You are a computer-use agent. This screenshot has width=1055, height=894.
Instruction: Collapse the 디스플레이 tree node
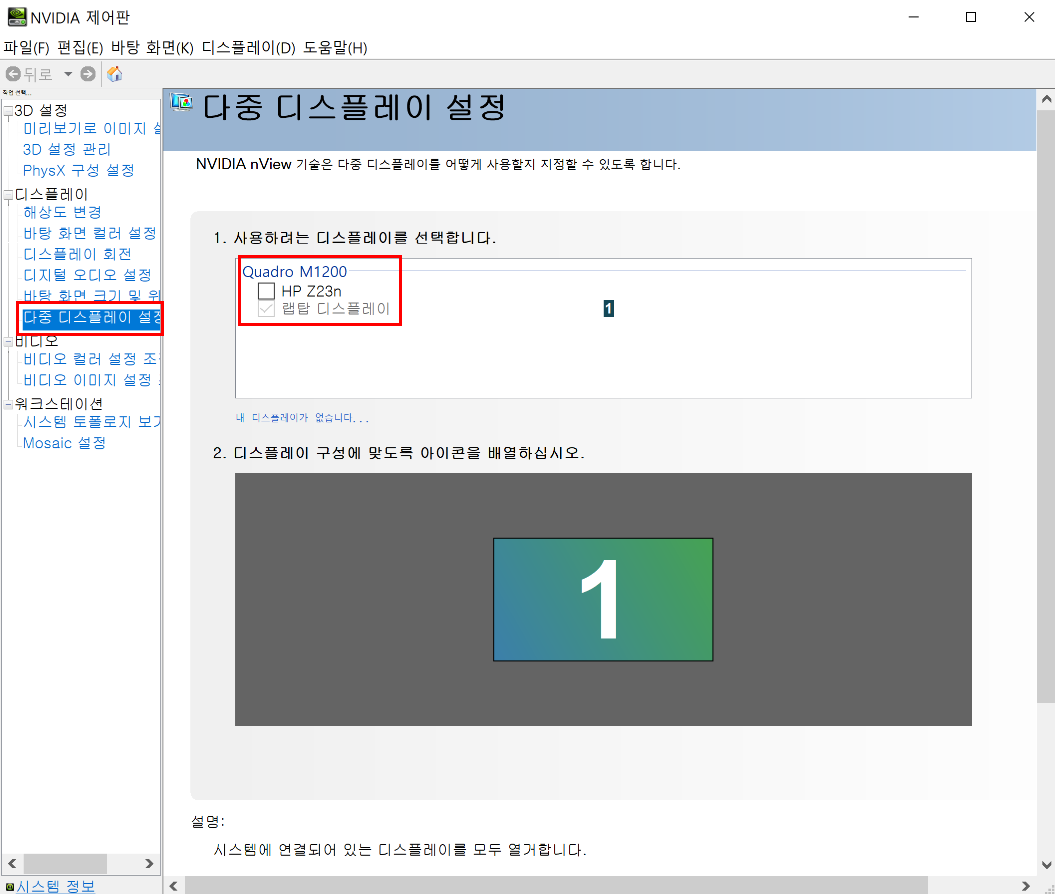coord(8,195)
